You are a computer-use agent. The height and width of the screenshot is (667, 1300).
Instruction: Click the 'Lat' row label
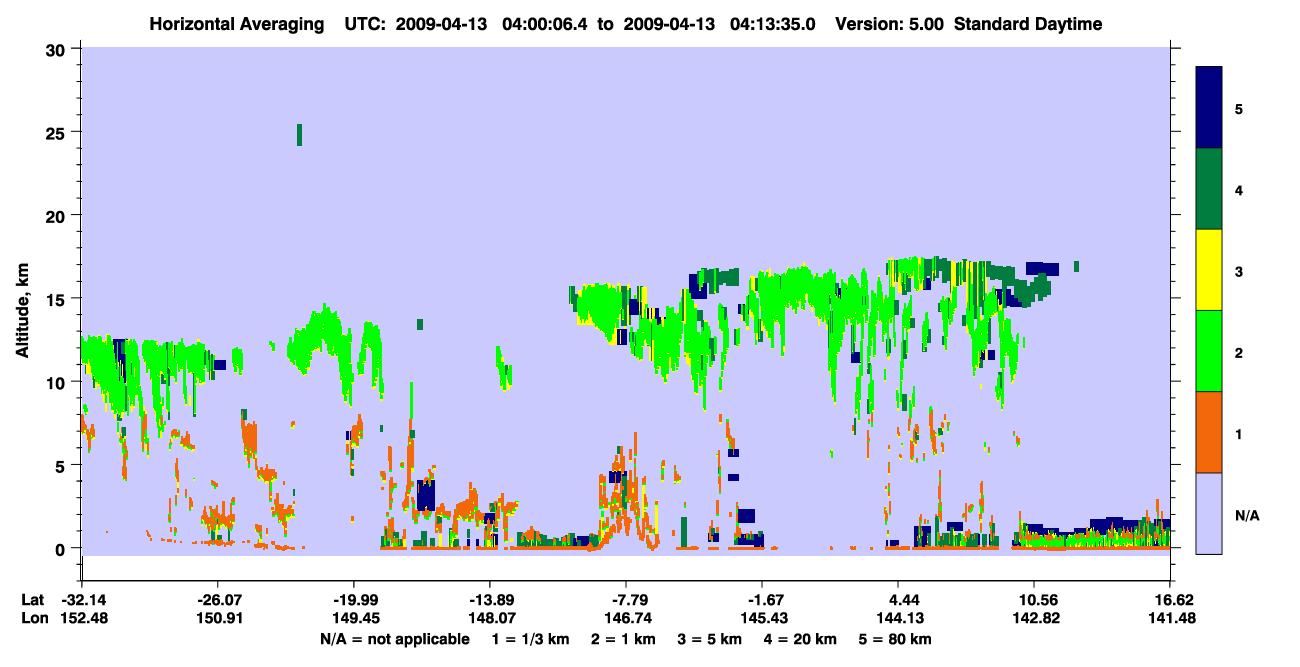coord(32,599)
